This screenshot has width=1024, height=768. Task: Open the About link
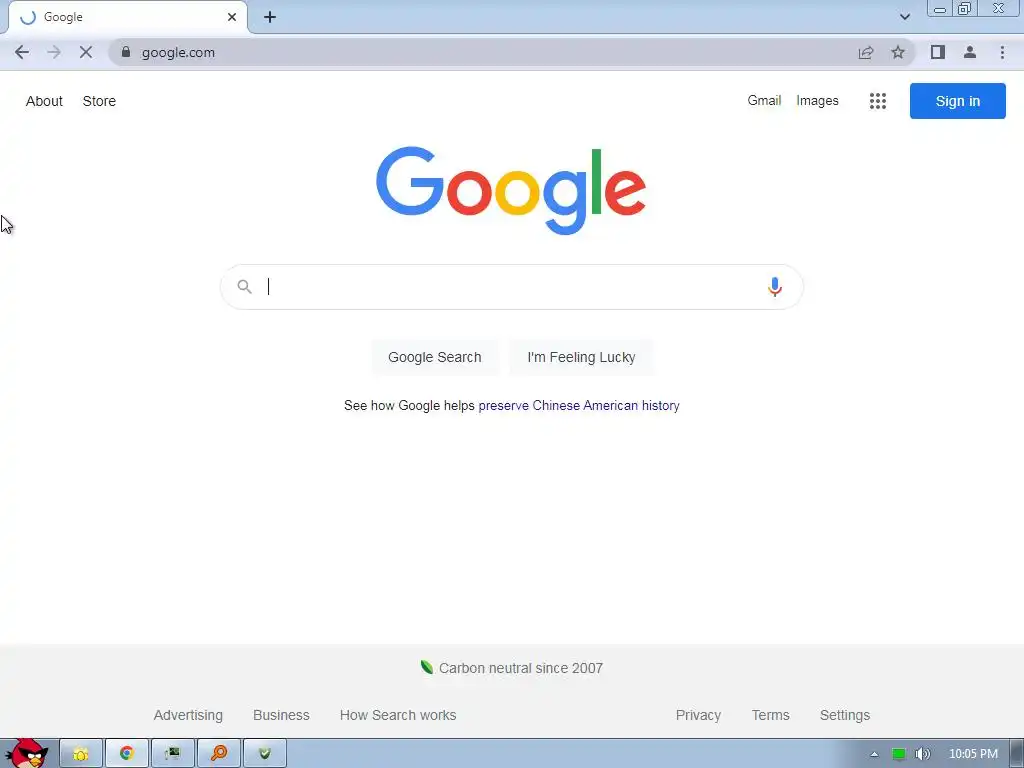pyautogui.click(x=44, y=101)
